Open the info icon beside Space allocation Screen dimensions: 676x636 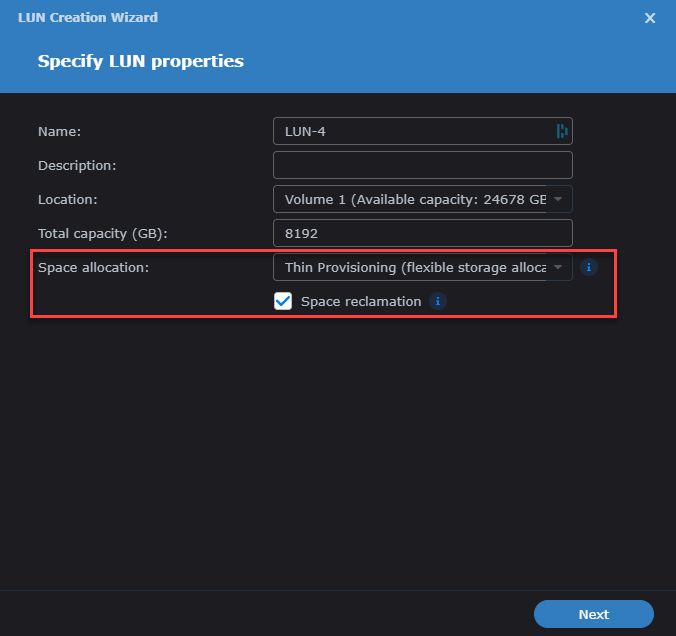(x=588, y=267)
